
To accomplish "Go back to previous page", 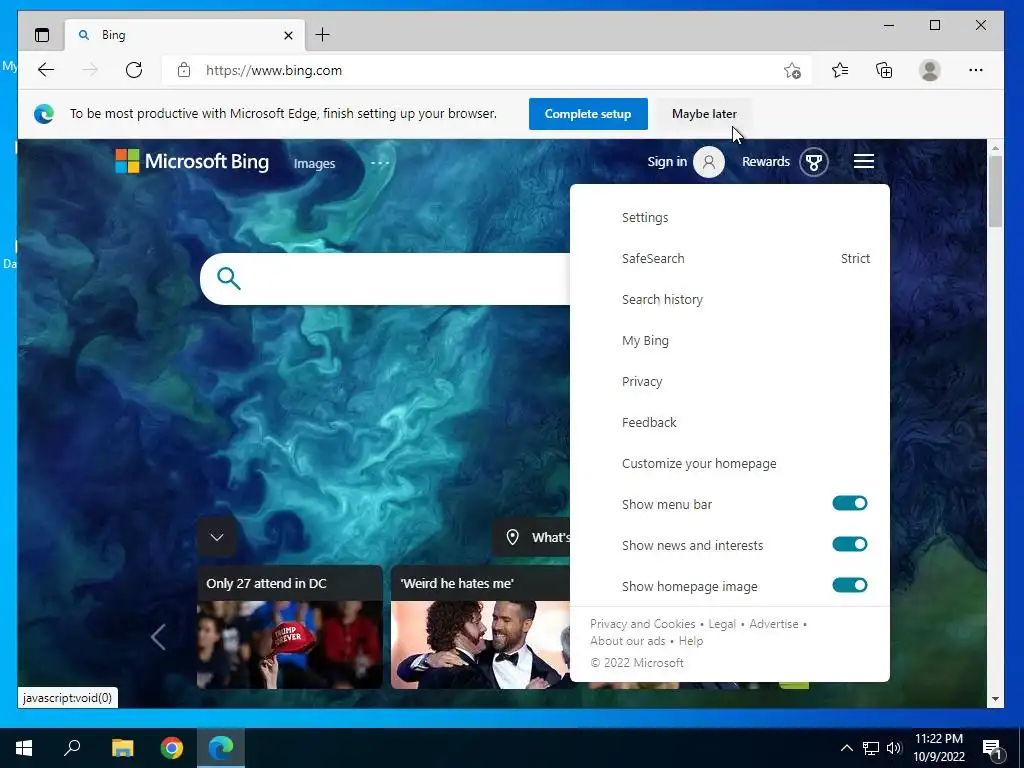I will point(46,70).
